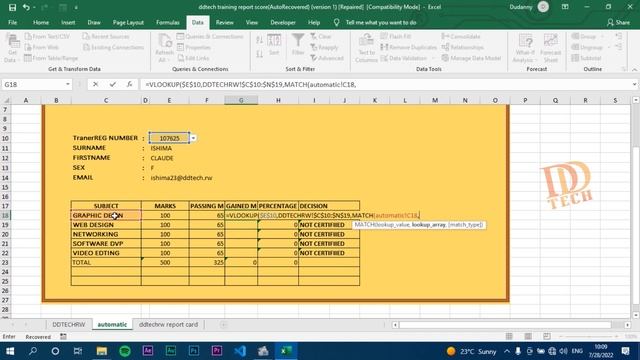This screenshot has height=360, width=640.
Task: Open the Sort dialog icon
Action: [x=274, y=45]
